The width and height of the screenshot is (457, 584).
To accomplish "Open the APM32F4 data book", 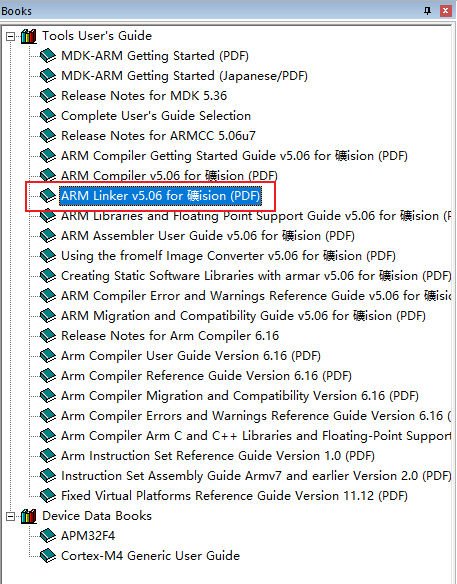I will click(88, 536).
